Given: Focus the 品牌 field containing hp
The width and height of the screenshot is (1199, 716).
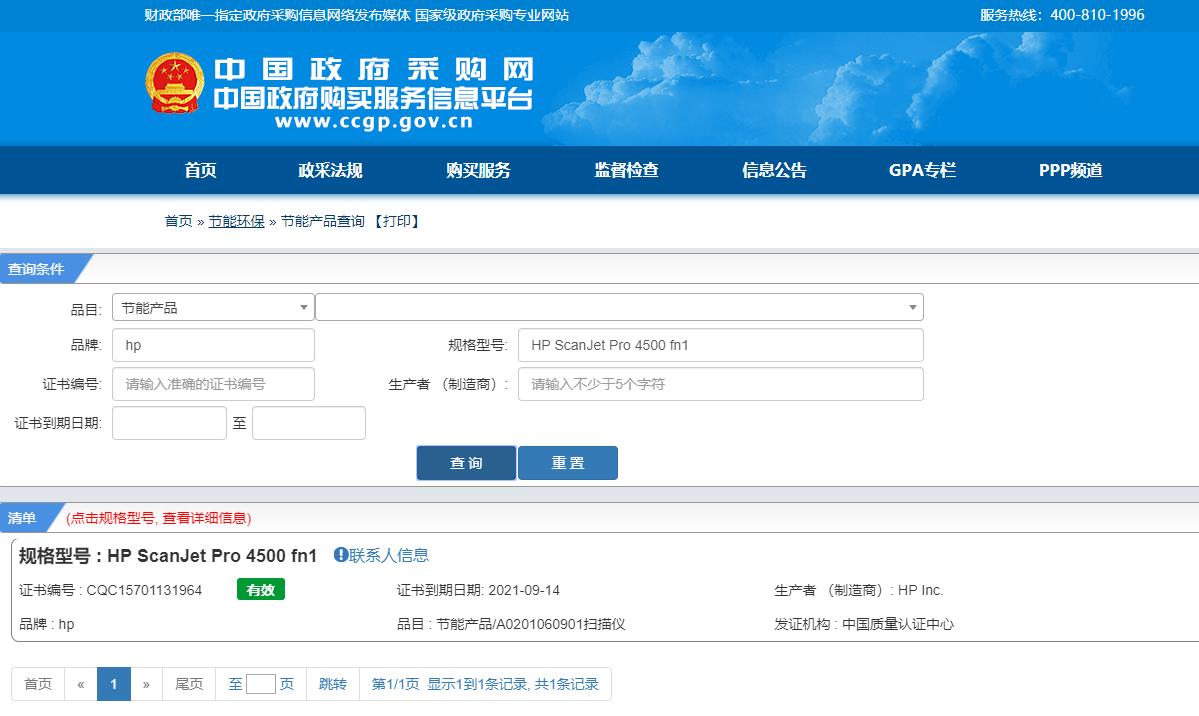Looking at the screenshot, I should pos(213,345).
